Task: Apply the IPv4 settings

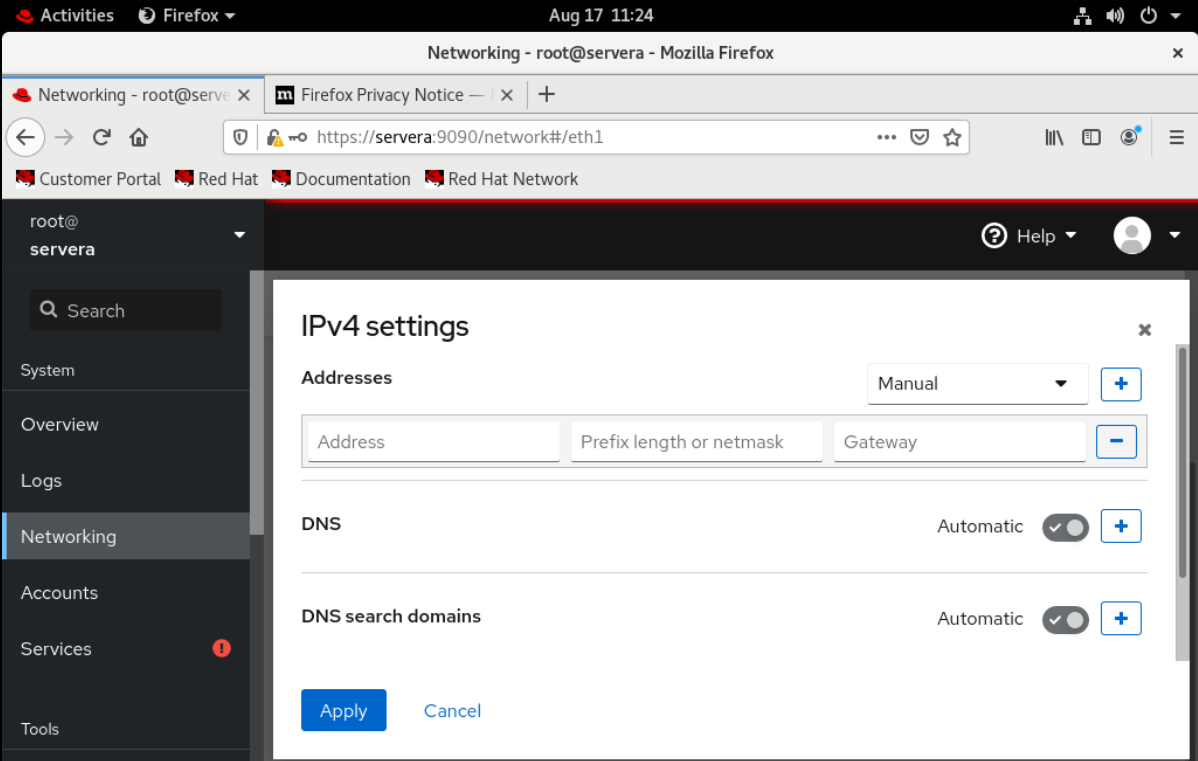Action: 343,710
